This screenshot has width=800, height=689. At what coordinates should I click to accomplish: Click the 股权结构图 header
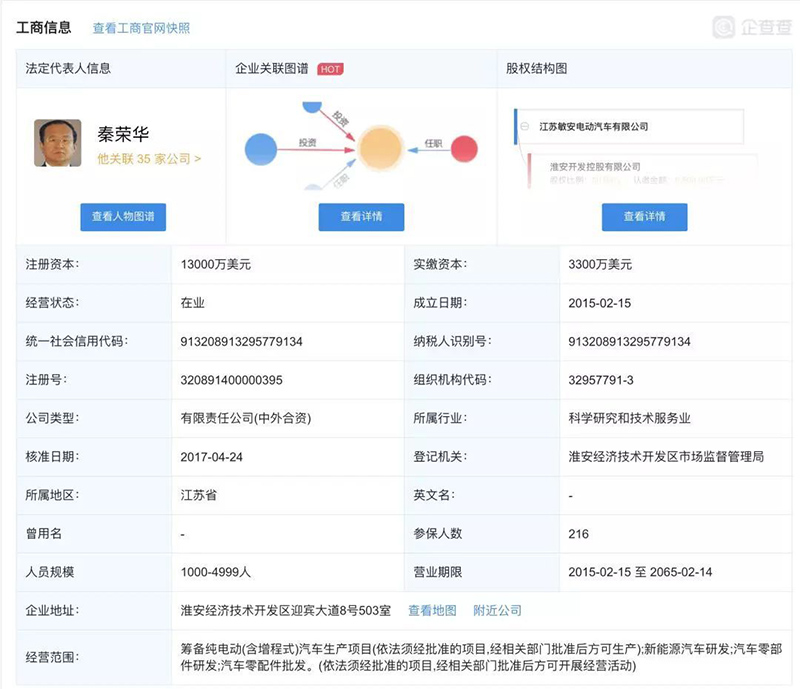point(536,68)
